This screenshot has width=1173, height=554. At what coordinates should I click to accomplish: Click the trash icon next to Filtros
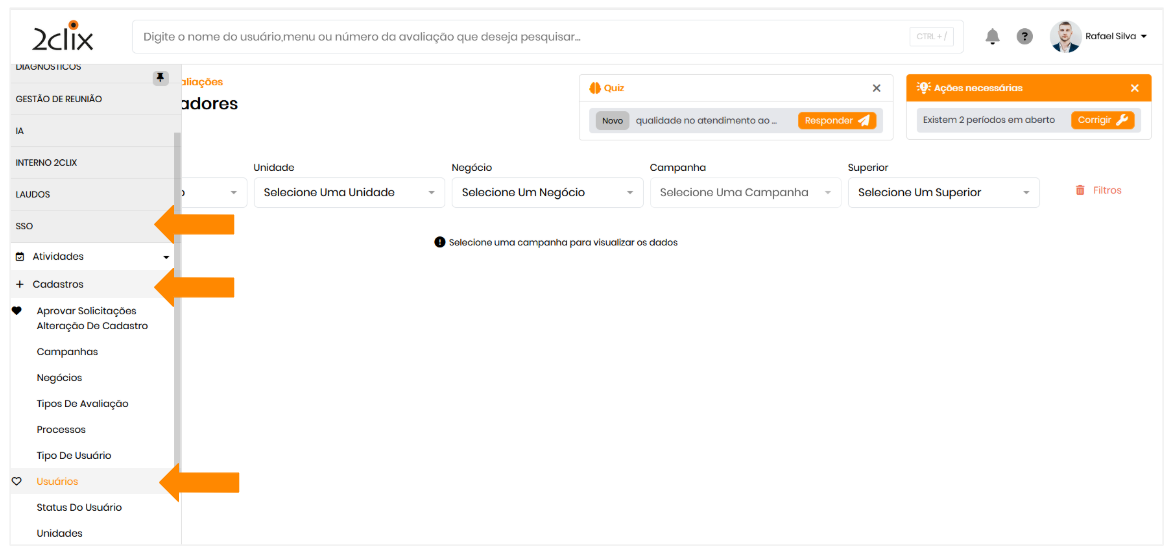1080,190
